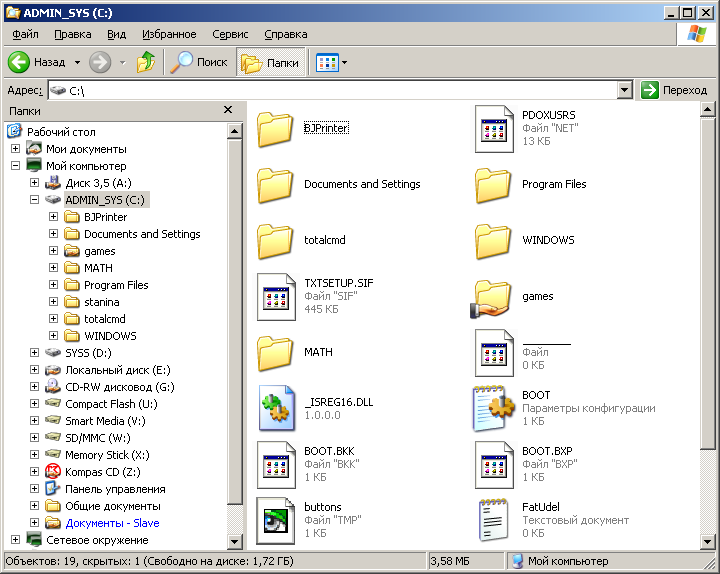
Task: Open Back history dropdown arrow
Action: tap(78, 62)
